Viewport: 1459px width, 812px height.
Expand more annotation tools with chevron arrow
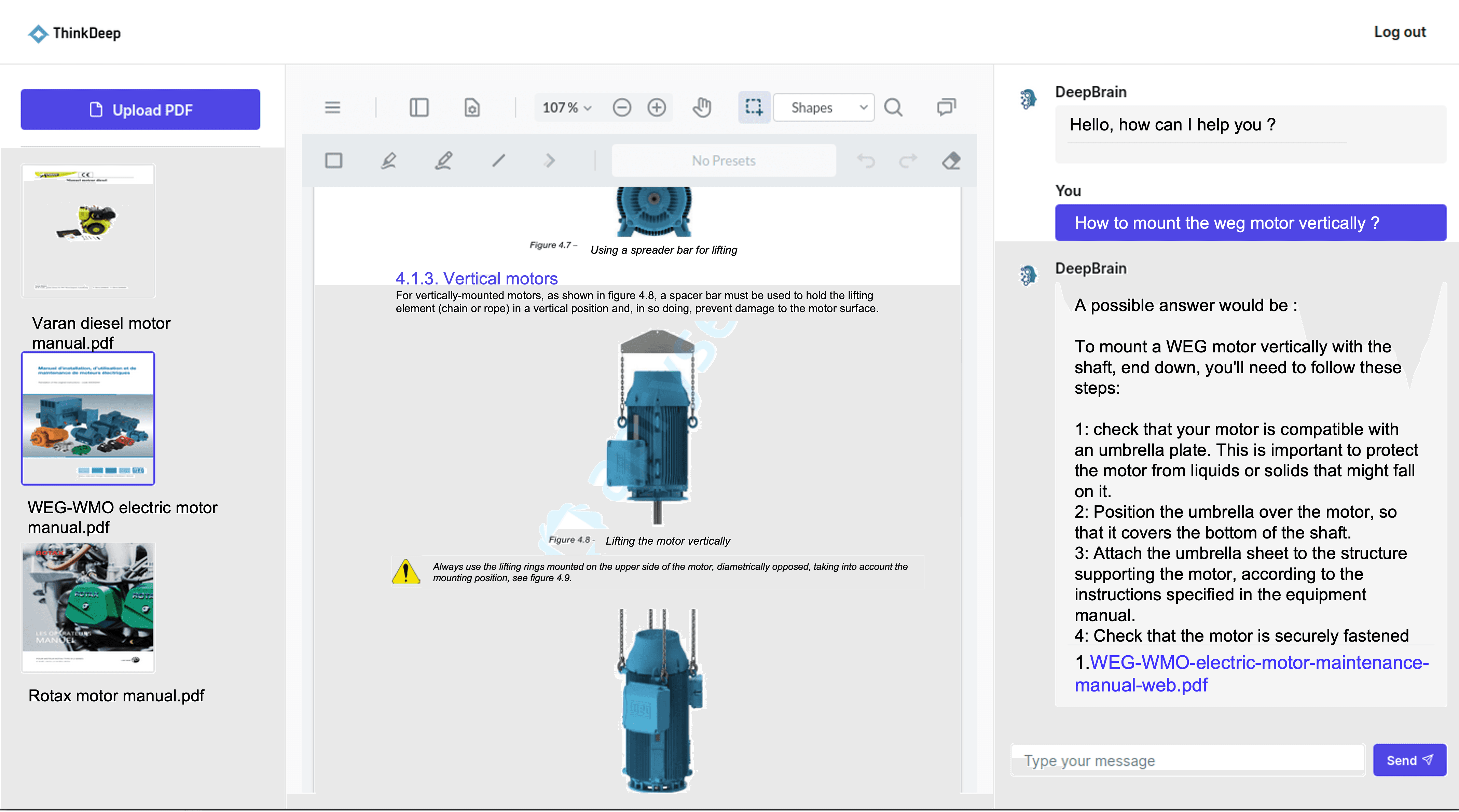click(549, 161)
